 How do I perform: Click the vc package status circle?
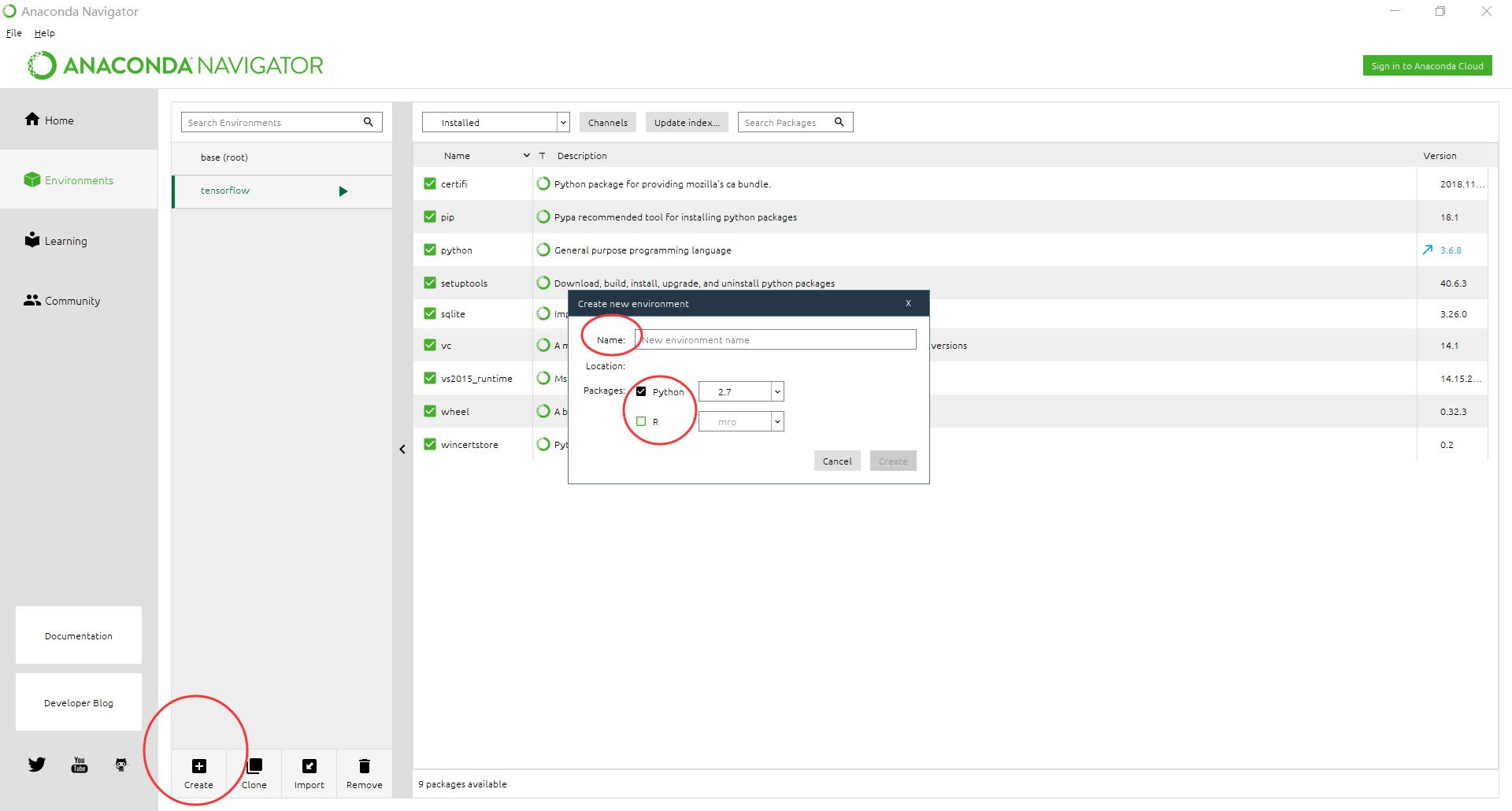pos(543,345)
